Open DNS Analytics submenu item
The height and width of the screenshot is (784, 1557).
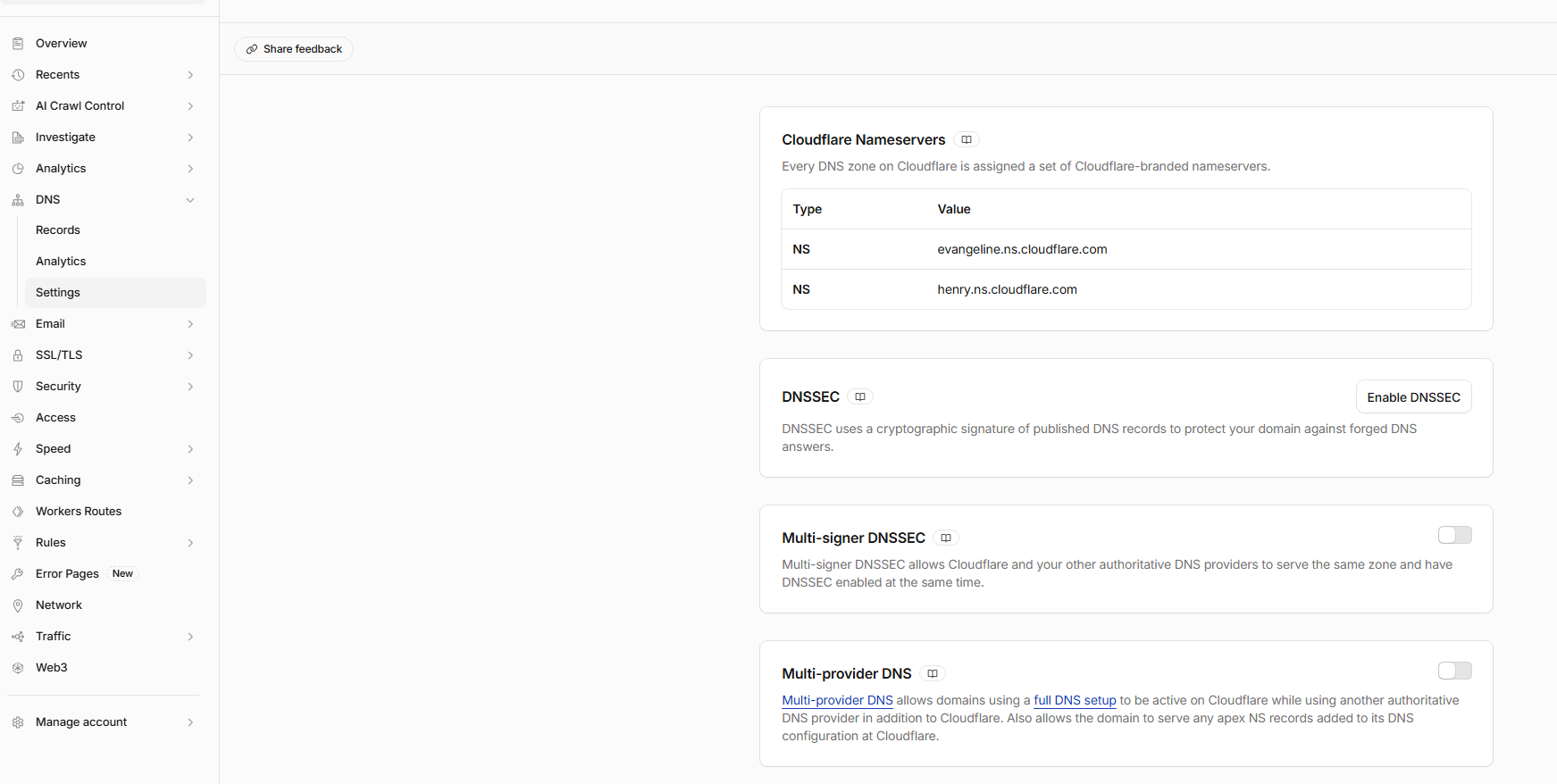[x=115, y=262]
